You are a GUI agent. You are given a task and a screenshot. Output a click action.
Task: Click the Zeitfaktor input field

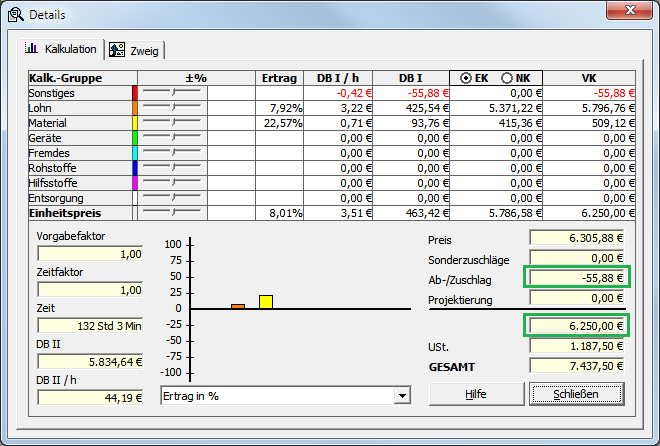[x=89, y=289]
